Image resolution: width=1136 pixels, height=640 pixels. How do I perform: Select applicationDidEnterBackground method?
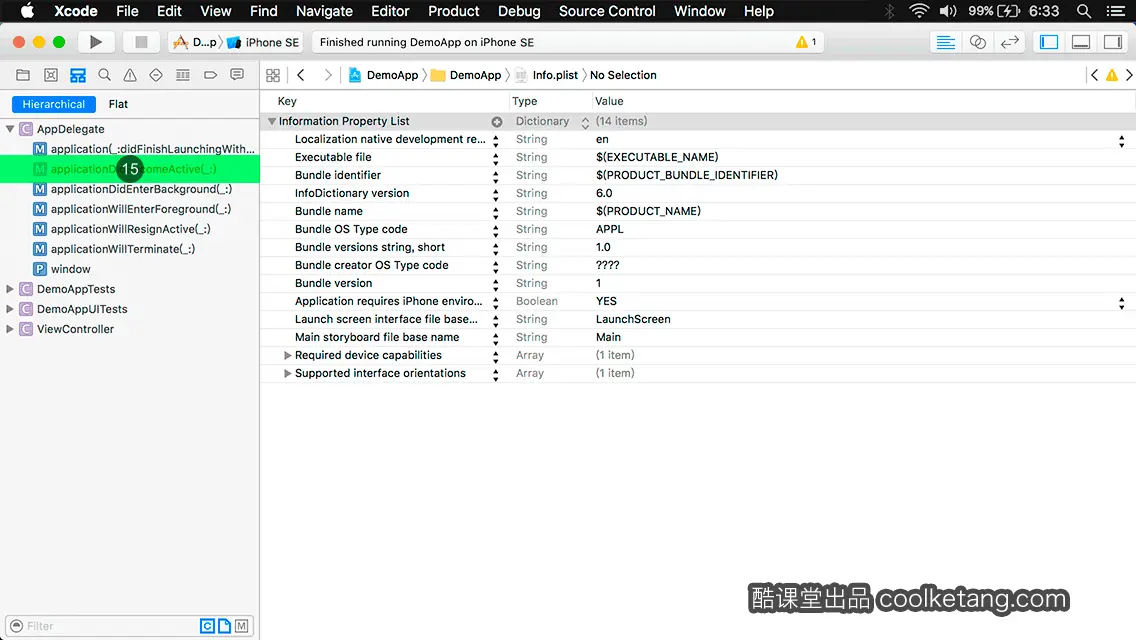coord(141,189)
